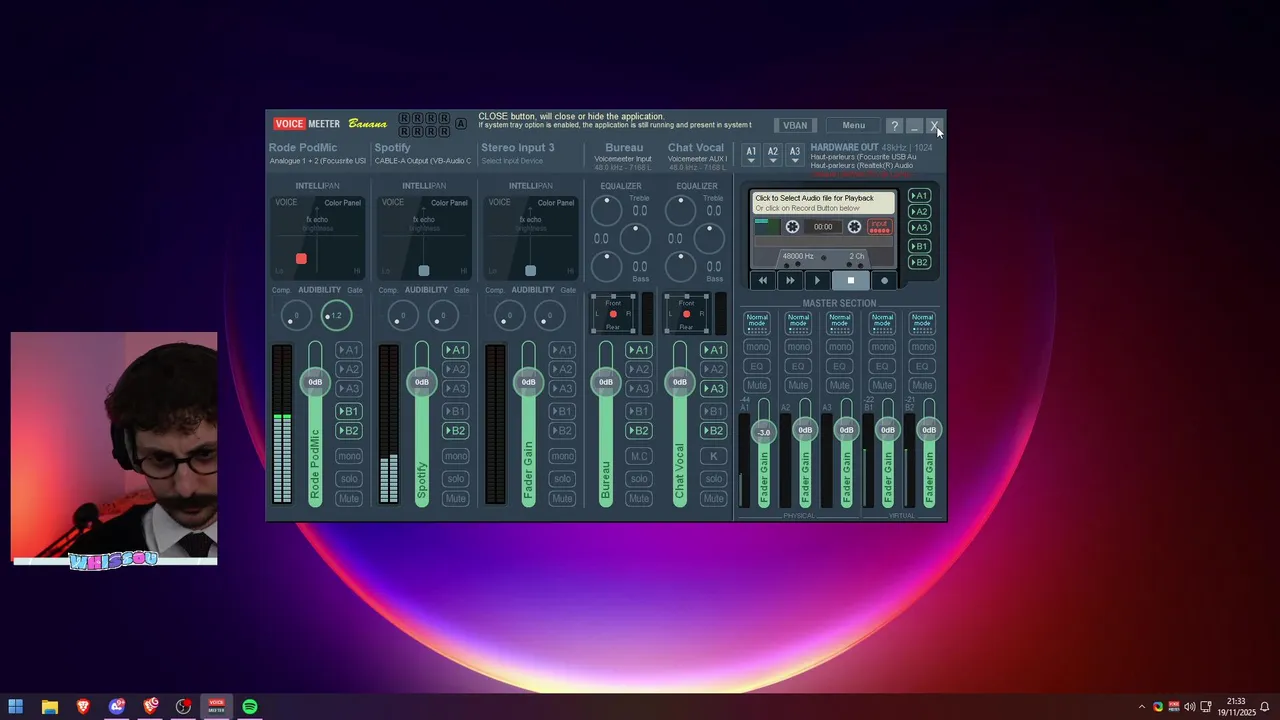Mute the A1 master bus
1280x720 pixels.
(x=757, y=385)
